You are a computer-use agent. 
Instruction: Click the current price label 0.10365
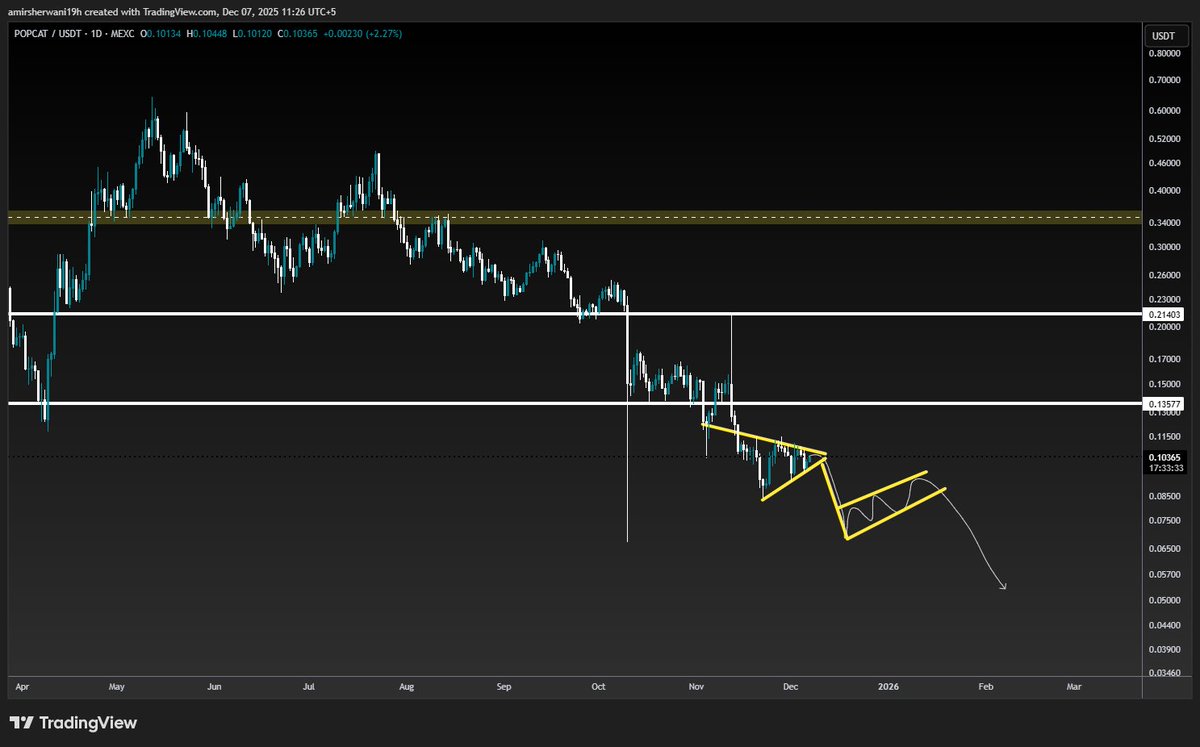(x=1163, y=456)
